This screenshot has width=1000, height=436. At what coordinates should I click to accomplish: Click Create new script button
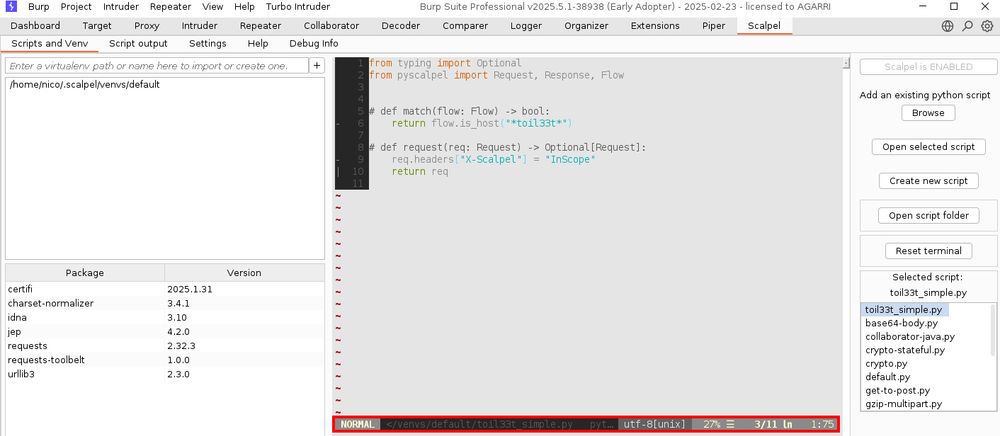(928, 180)
